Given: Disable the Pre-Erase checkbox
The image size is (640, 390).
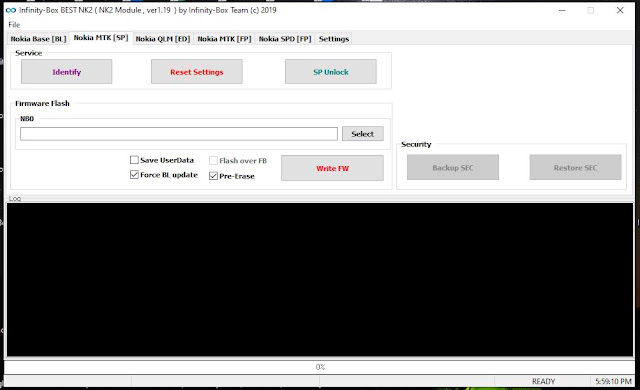Looking at the screenshot, I should click(213, 176).
